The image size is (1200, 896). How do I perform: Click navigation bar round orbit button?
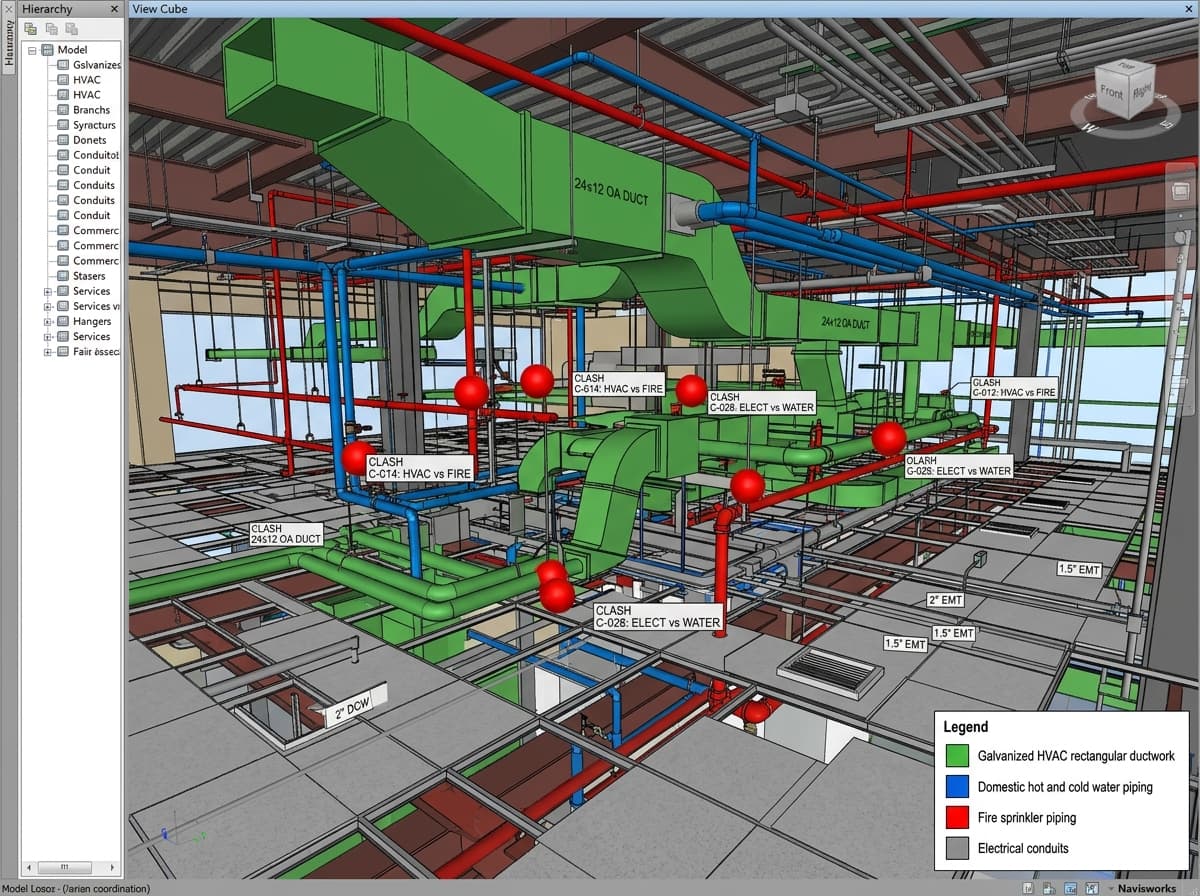[1182, 238]
